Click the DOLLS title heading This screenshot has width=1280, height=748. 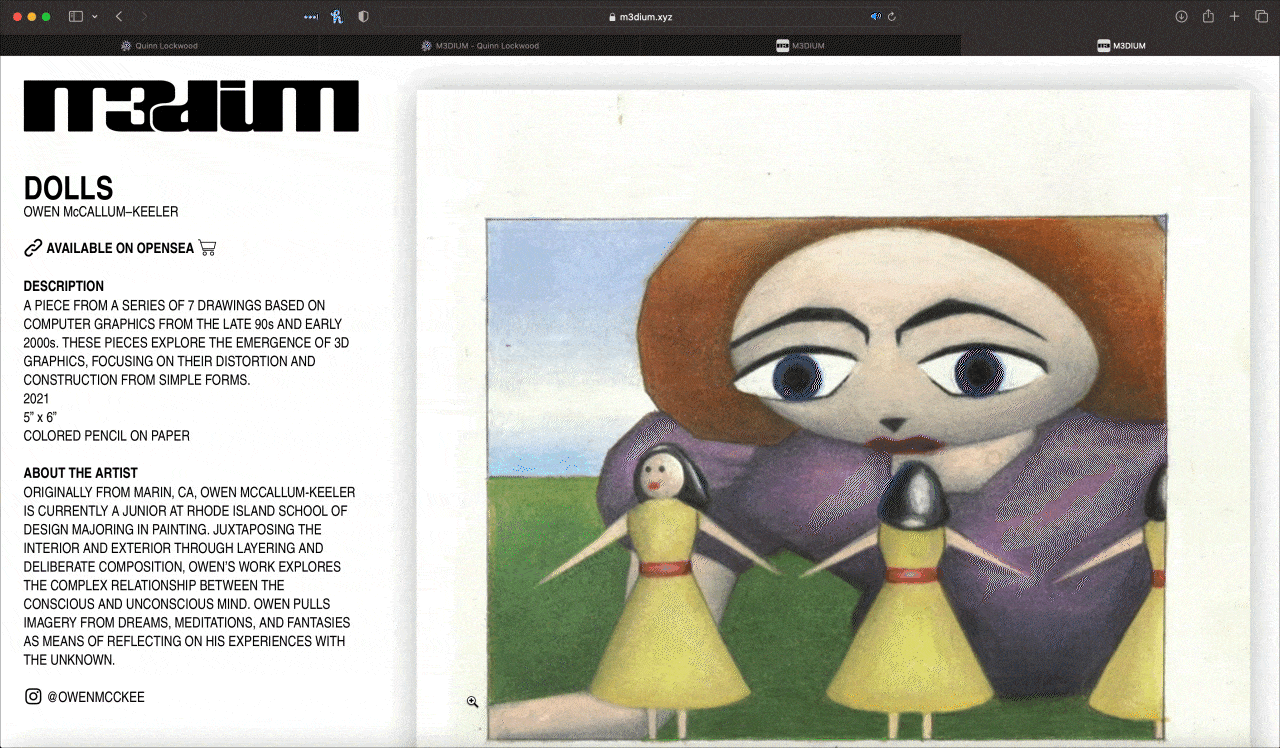click(68, 188)
